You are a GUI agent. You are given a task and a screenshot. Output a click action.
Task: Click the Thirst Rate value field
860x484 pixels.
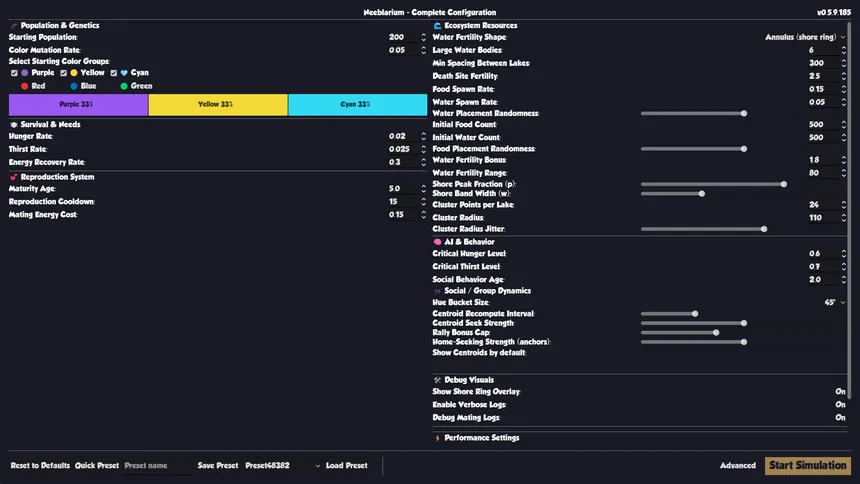point(403,149)
